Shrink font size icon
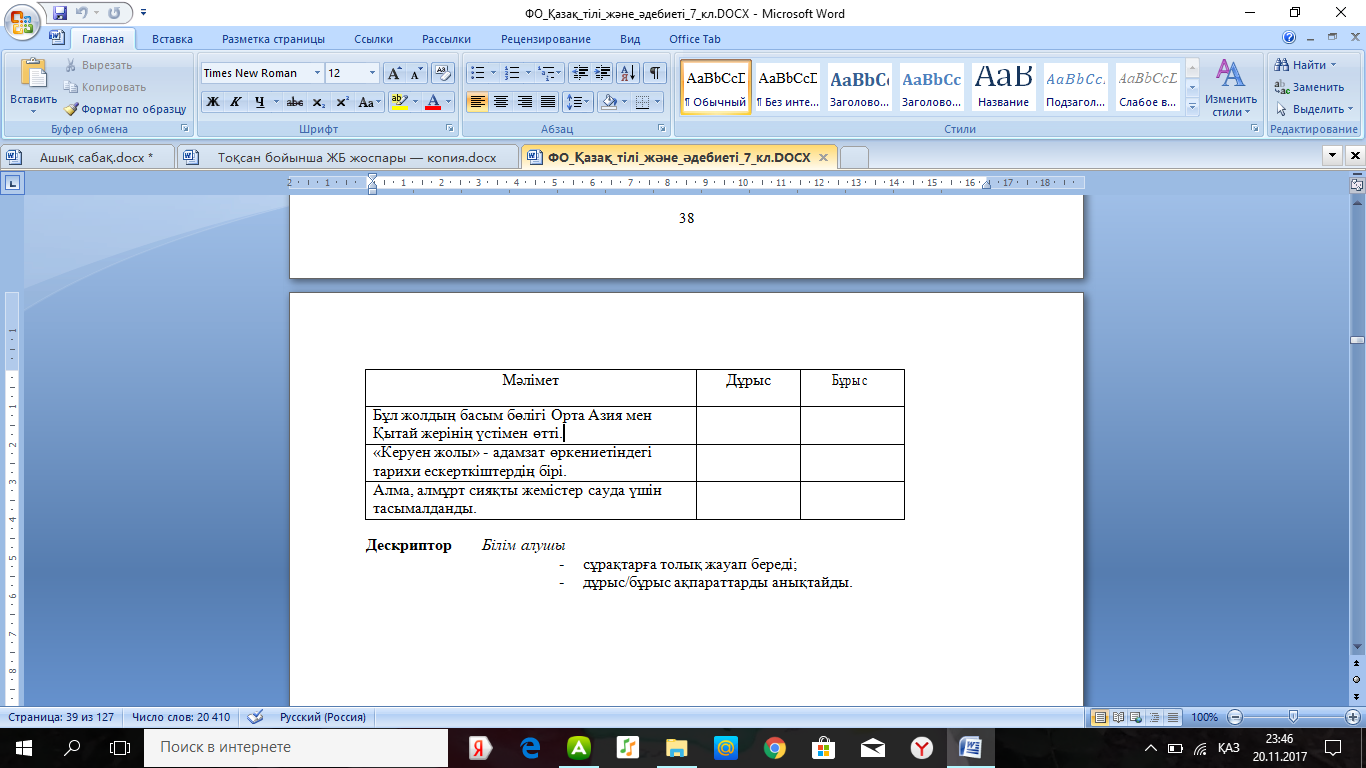This screenshot has height=768, width=1366. tap(416, 73)
